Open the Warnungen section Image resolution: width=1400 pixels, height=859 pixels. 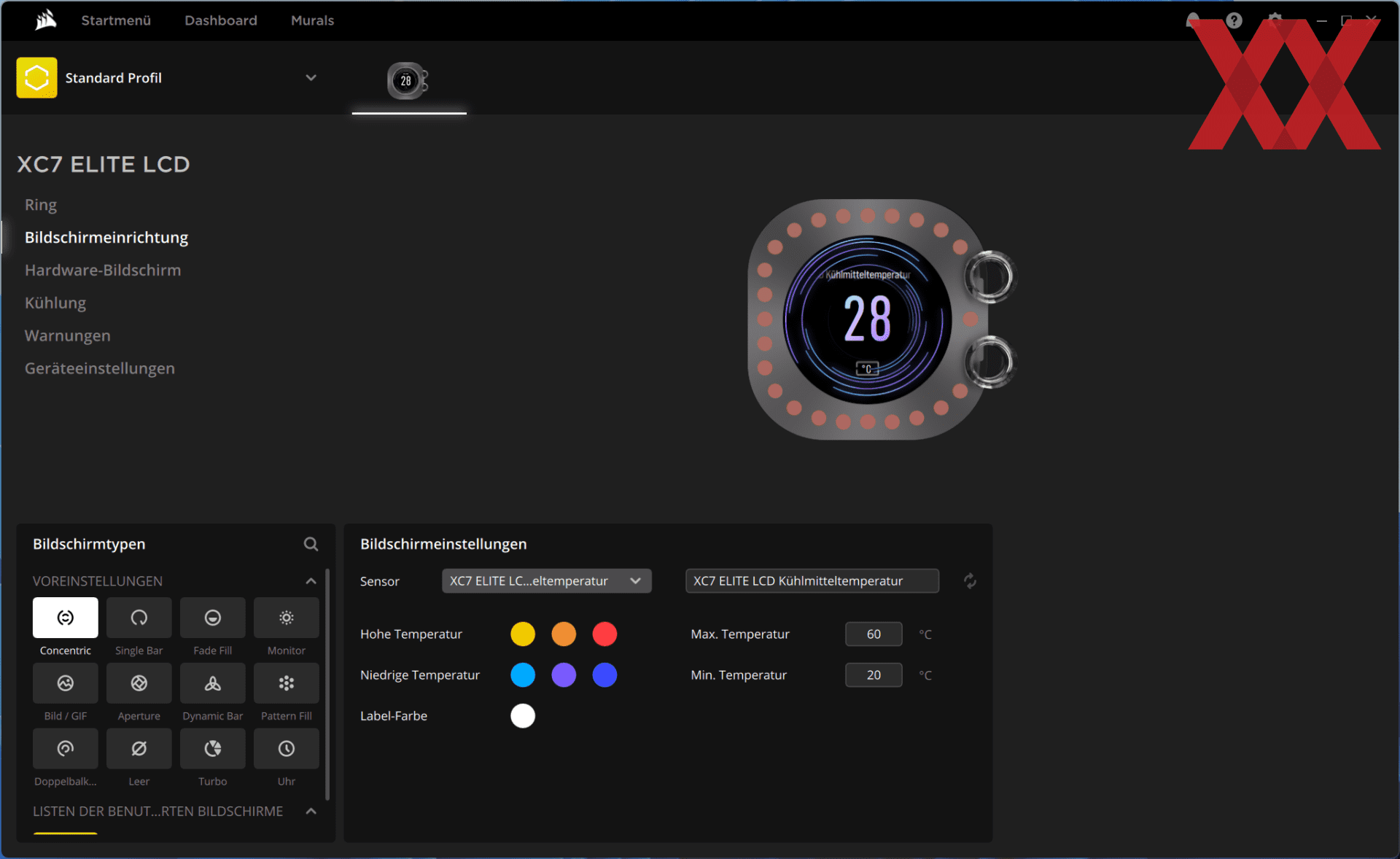coord(68,336)
